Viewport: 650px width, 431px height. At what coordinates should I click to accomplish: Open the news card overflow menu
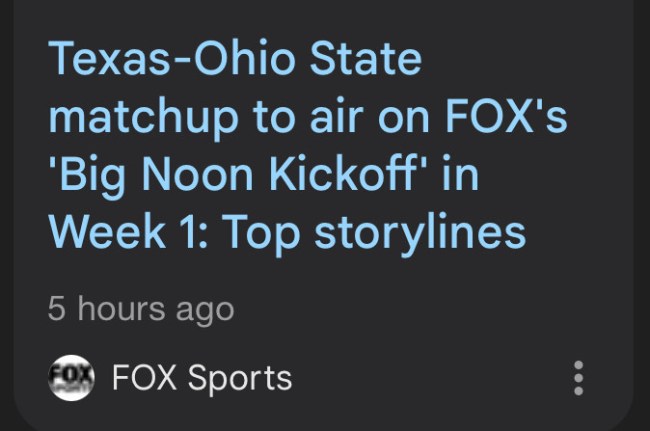coord(576,379)
